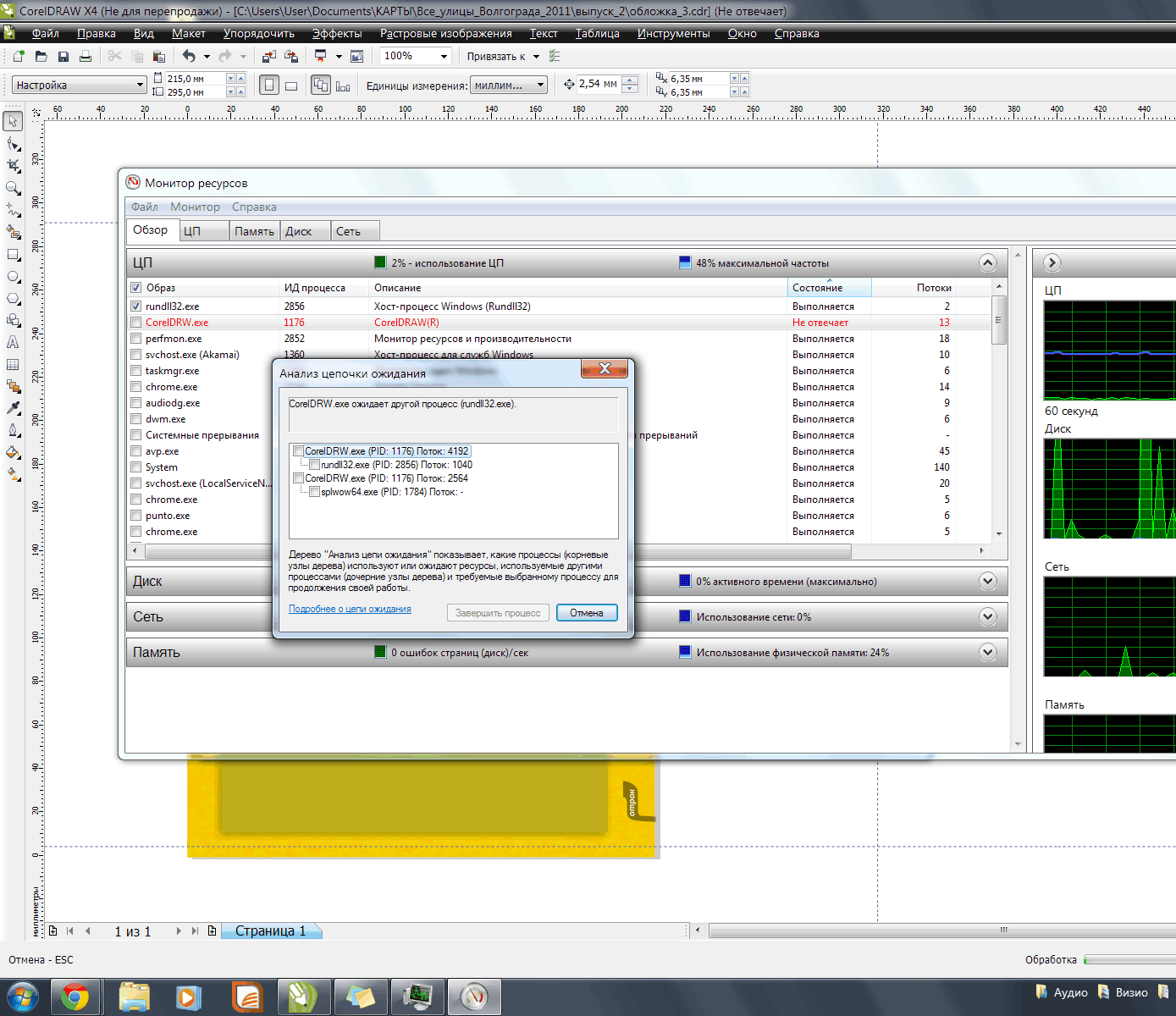Check the taskmgr.exe process checkbox
This screenshot has width=1176, height=1016.
135,370
